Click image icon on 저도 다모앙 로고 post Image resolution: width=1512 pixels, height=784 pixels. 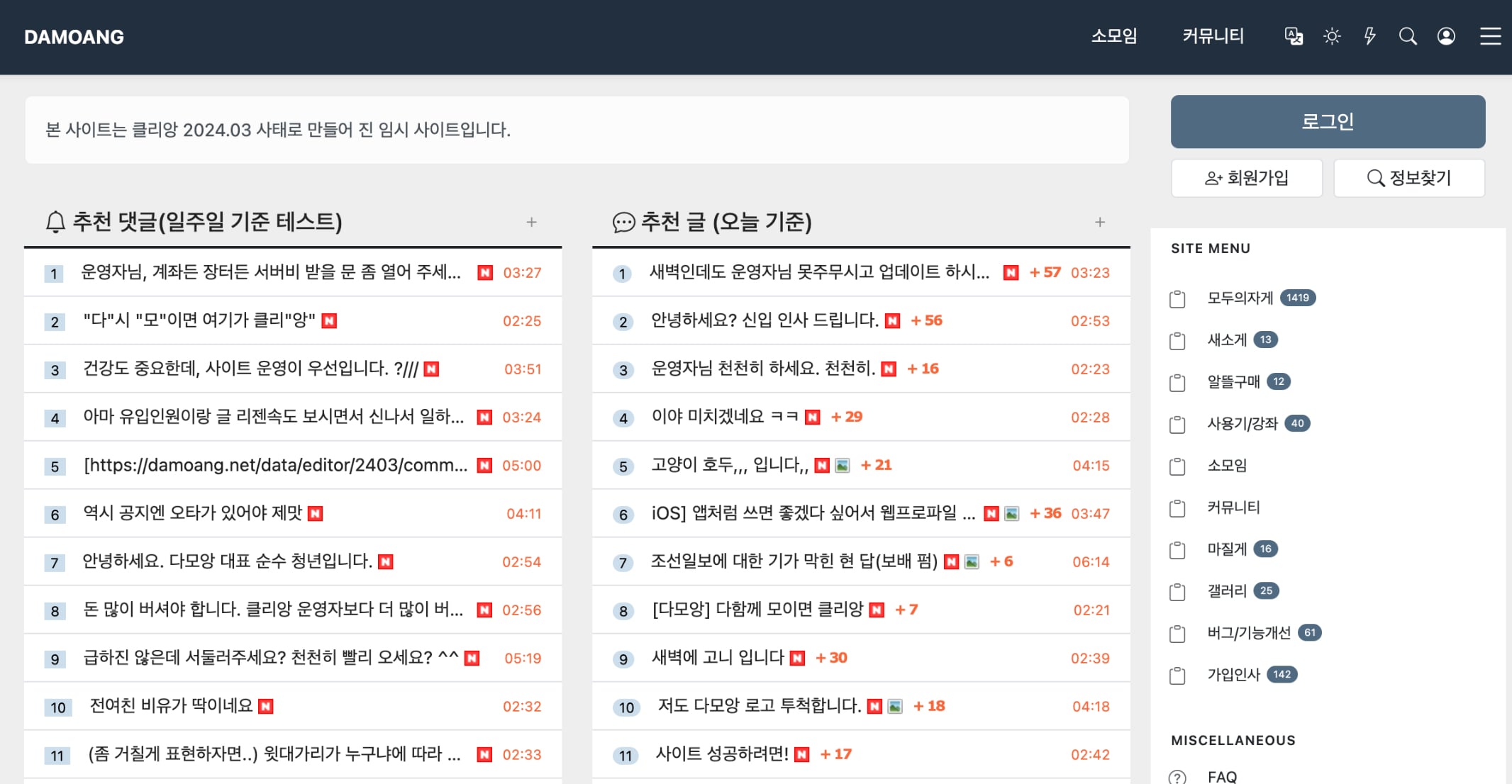[x=896, y=707]
